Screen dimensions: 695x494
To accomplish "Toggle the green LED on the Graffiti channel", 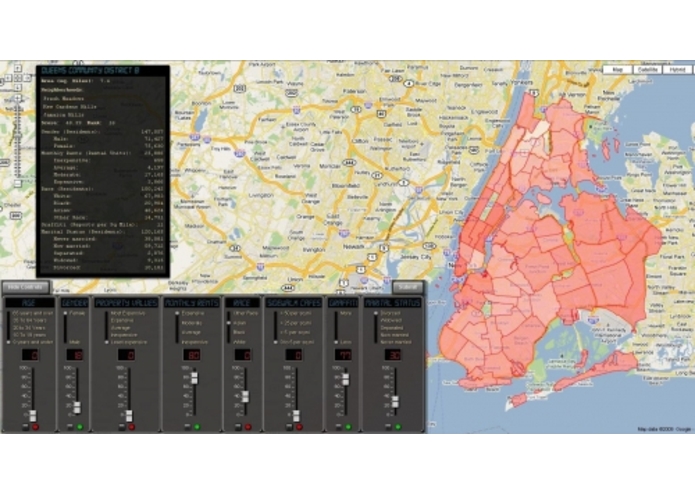I will coord(348,427).
